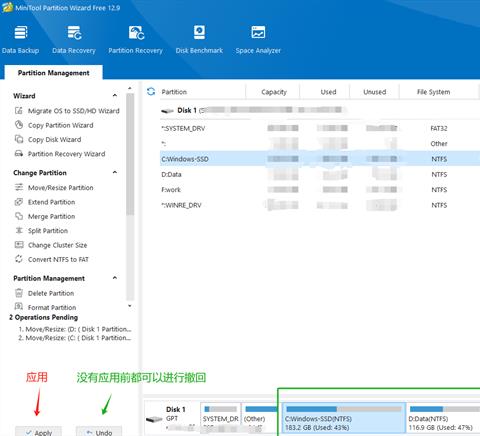480x436 pixels.
Task: Click the Delete Partition trash icon
Action: (x=19, y=293)
